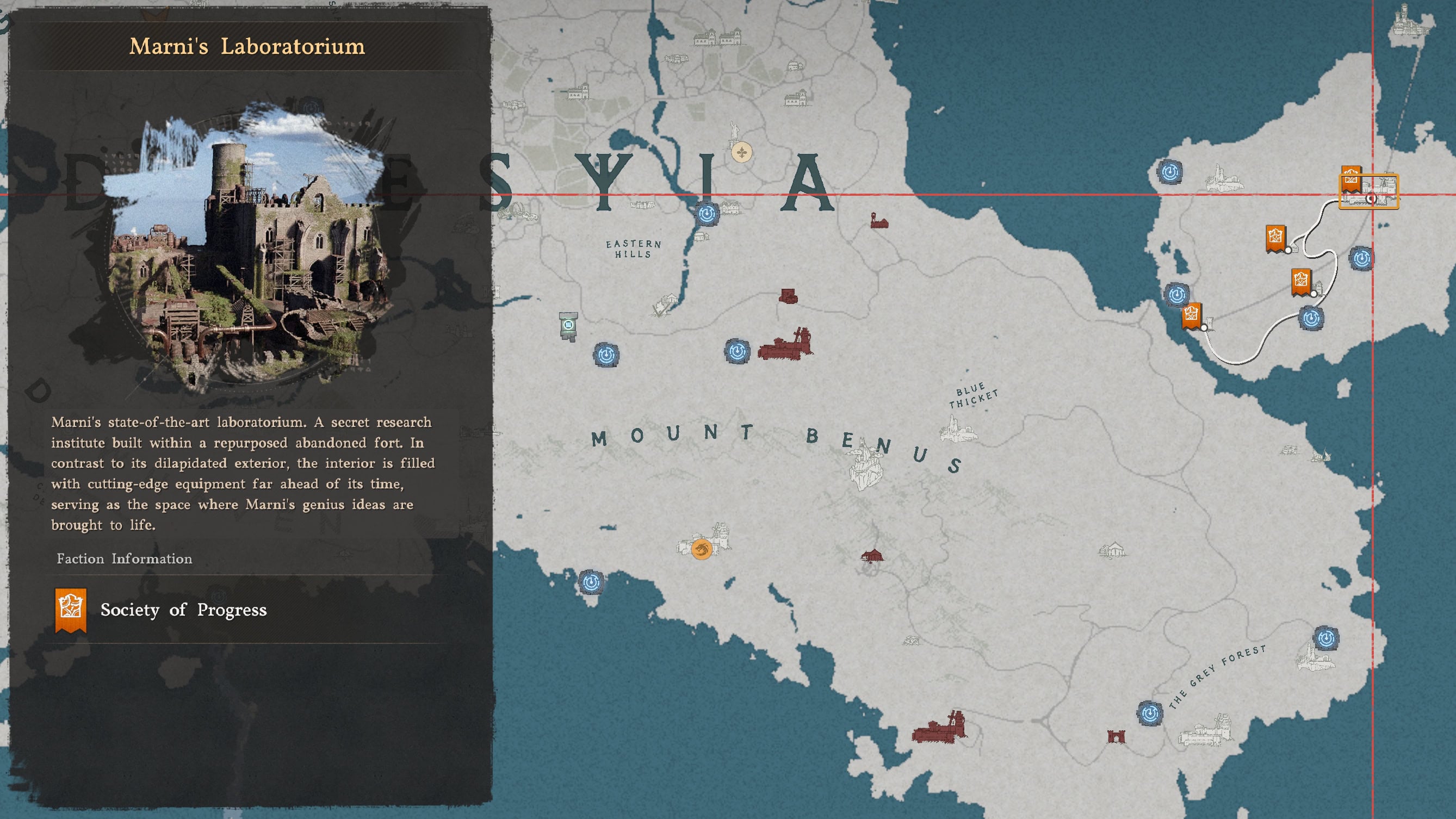Select blue fast-travel gear at northwest of island
Image resolution: width=1456 pixels, height=819 pixels.
pos(1169,171)
